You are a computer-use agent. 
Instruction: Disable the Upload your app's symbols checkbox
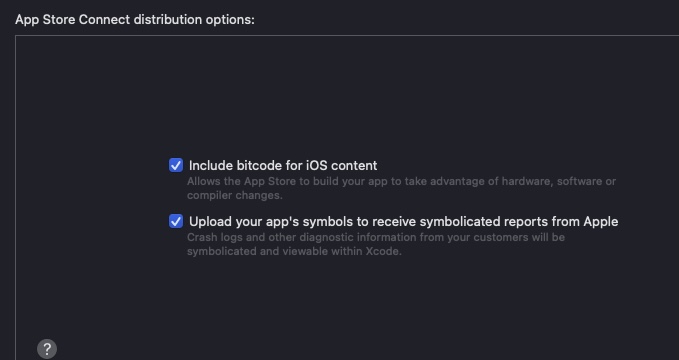click(x=176, y=221)
